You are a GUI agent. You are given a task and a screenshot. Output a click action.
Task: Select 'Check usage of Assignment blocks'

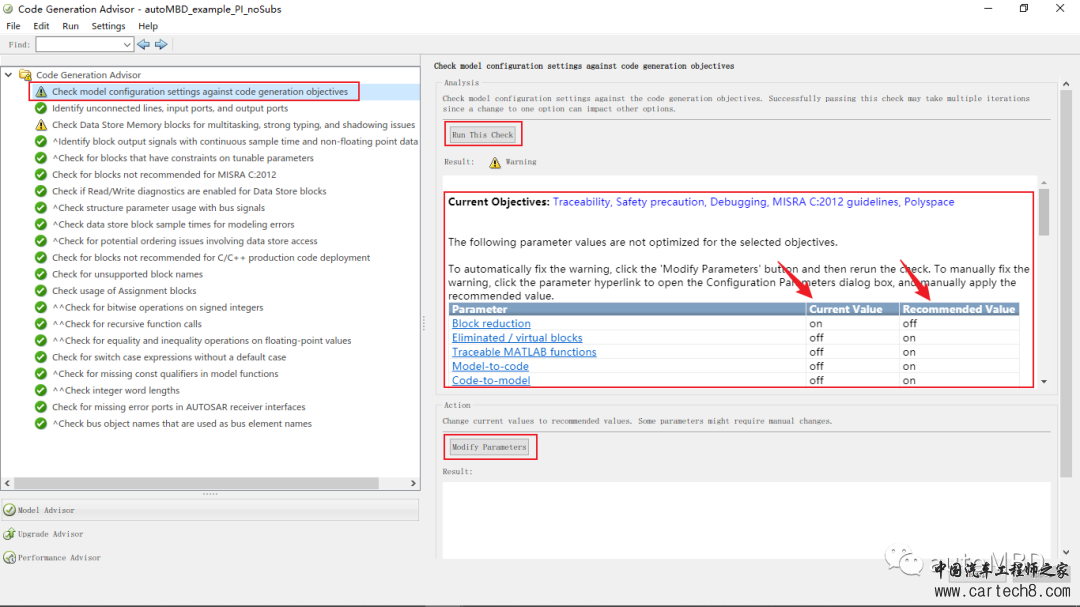click(x=124, y=291)
